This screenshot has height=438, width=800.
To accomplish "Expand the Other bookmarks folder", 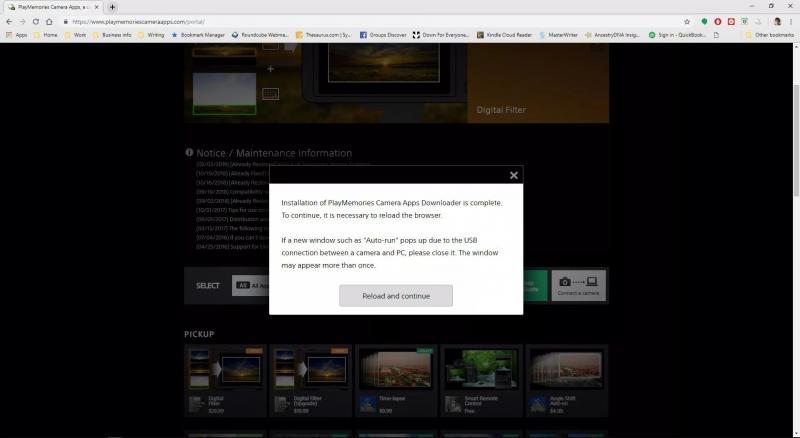I will (770, 35).
